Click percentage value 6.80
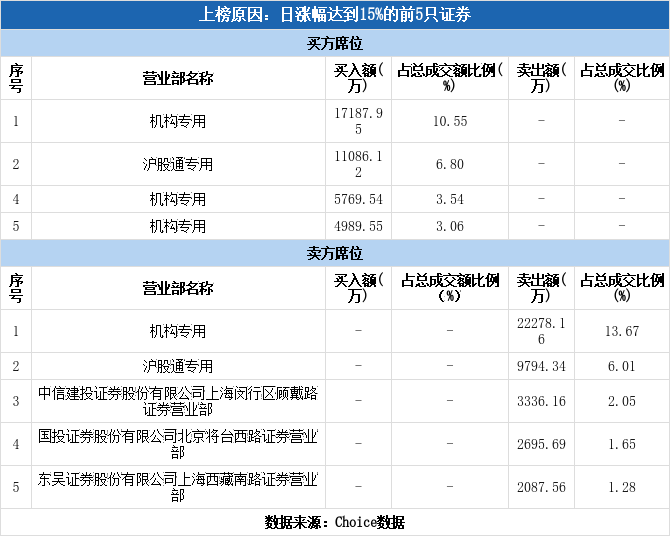The height and width of the screenshot is (536, 670). point(450,164)
